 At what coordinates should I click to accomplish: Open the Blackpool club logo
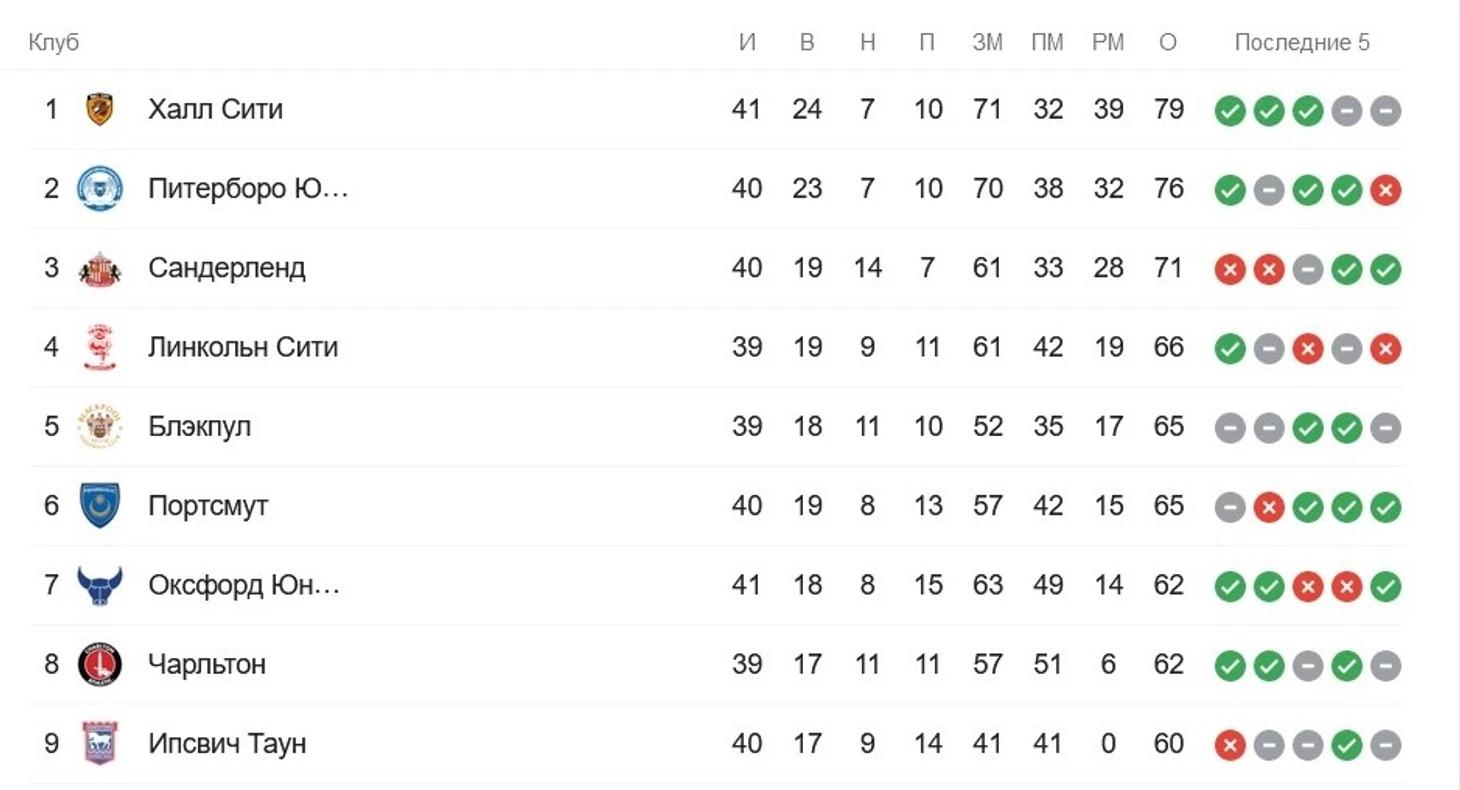(100, 426)
